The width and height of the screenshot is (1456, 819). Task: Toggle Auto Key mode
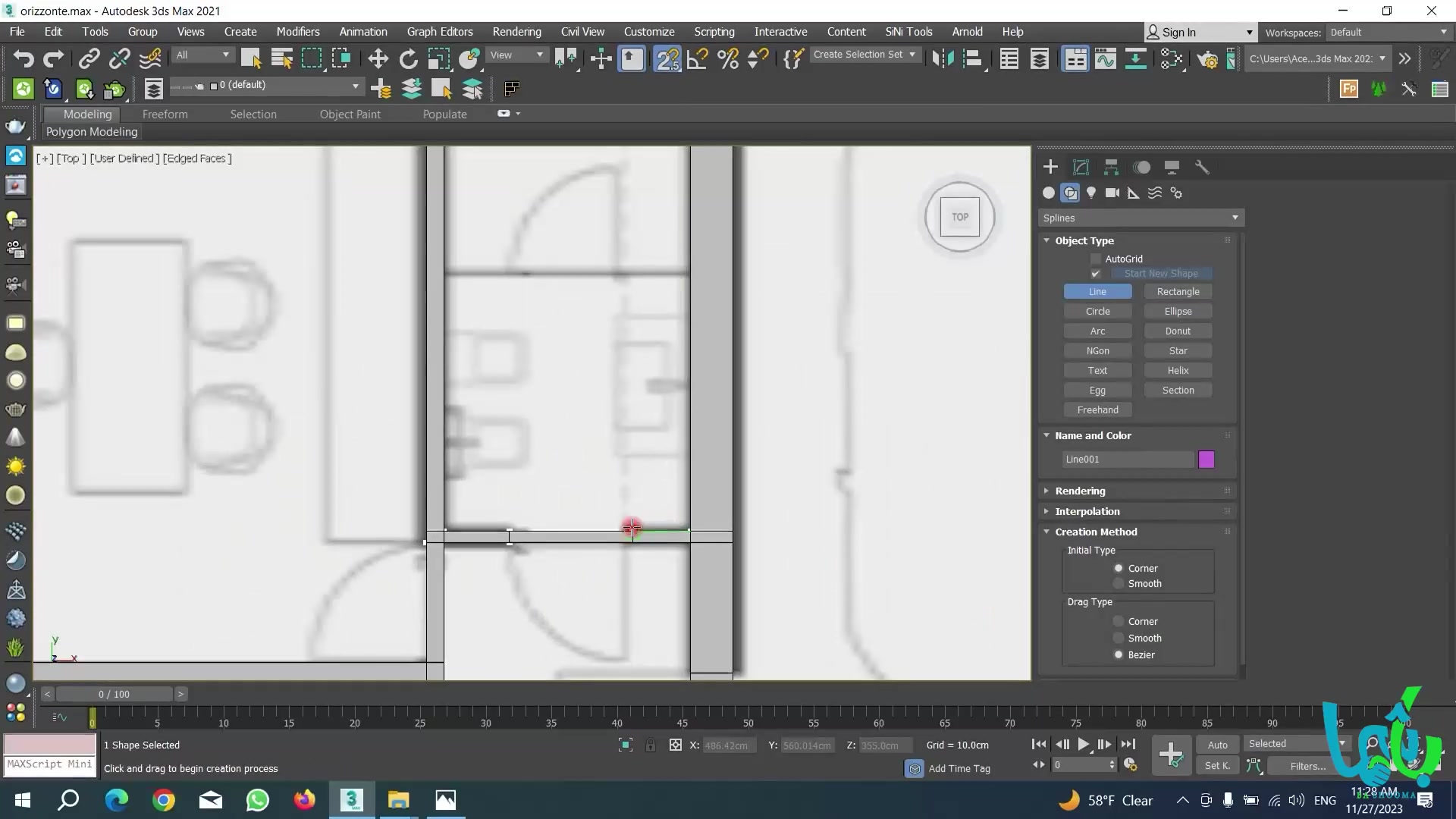coord(1217,745)
